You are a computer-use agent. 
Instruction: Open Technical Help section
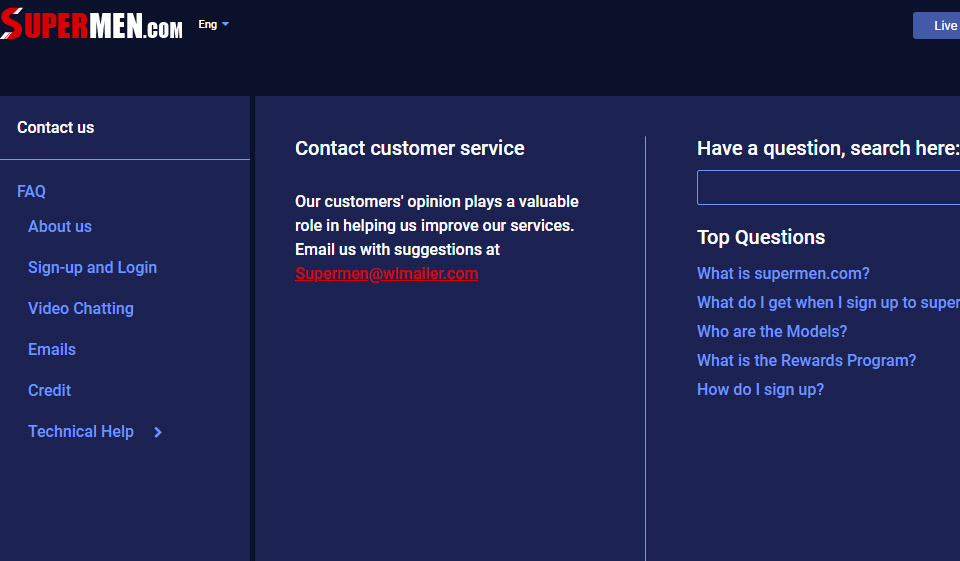pyautogui.click(x=81, y=431)
